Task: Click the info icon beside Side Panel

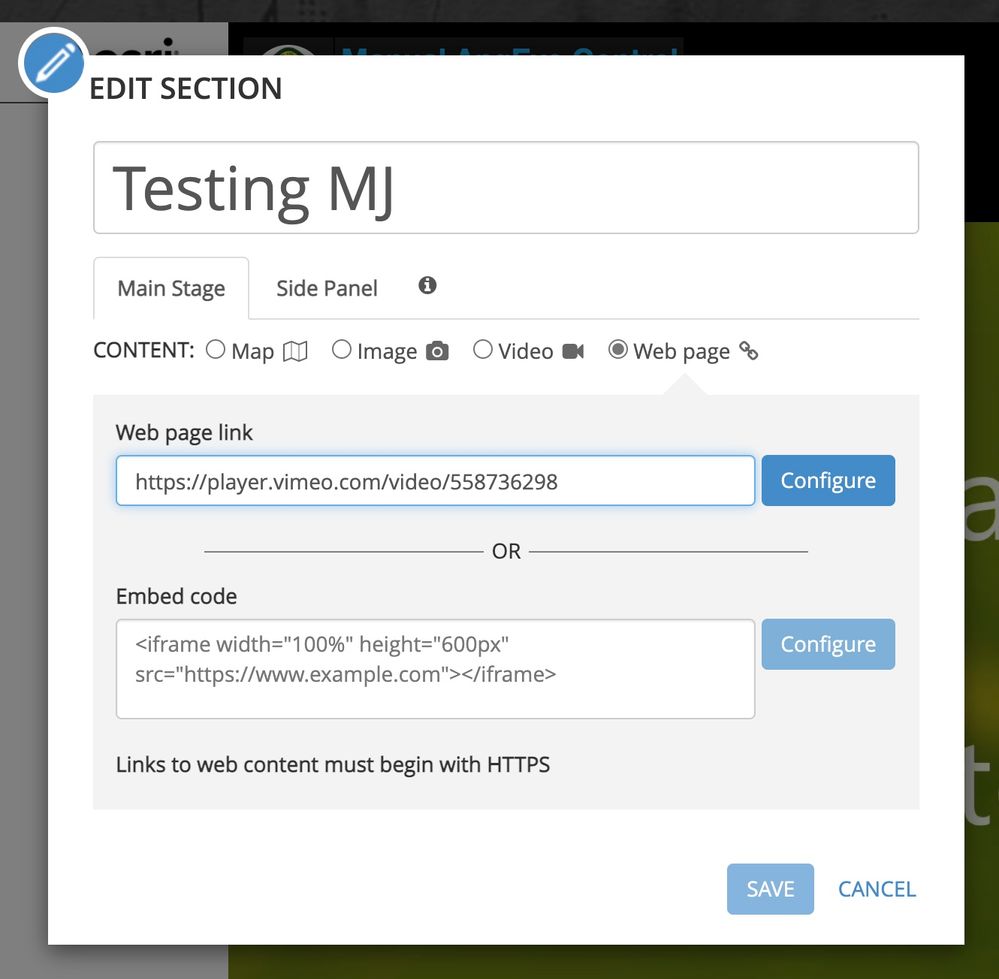Action: point(428,286)
